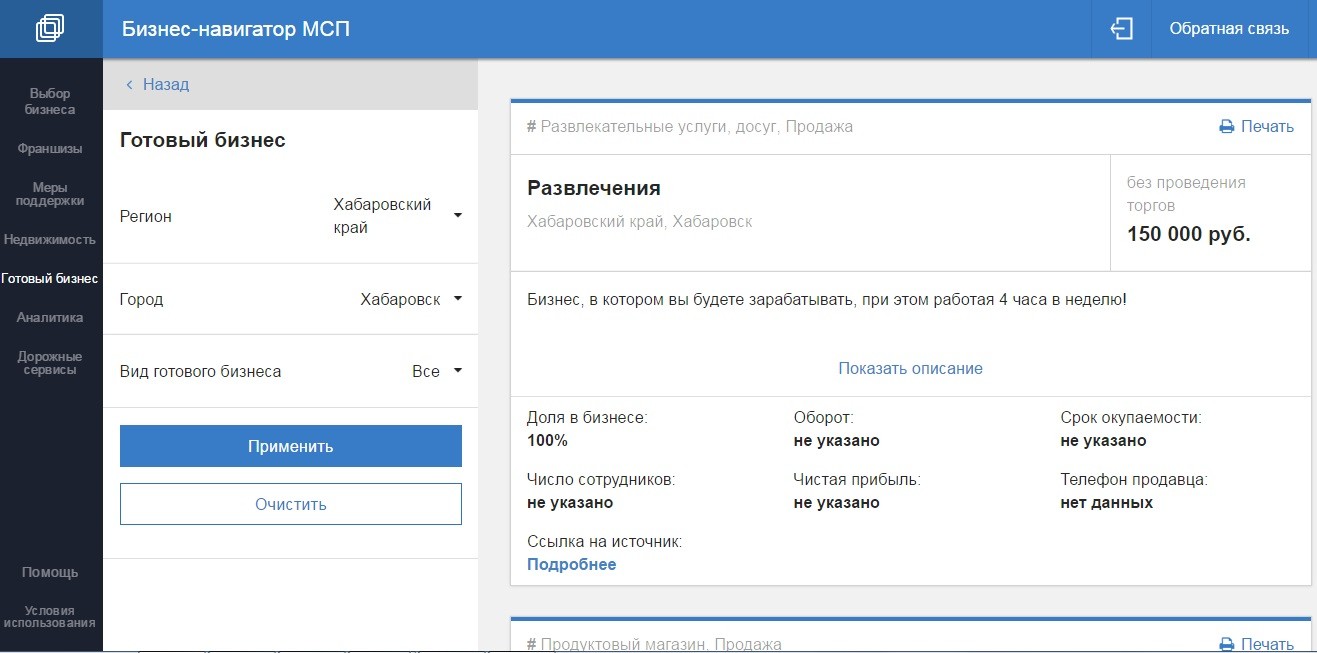
Task: Click the Продуктовый магазин, Продажа tag
Action: pos(654,645)
